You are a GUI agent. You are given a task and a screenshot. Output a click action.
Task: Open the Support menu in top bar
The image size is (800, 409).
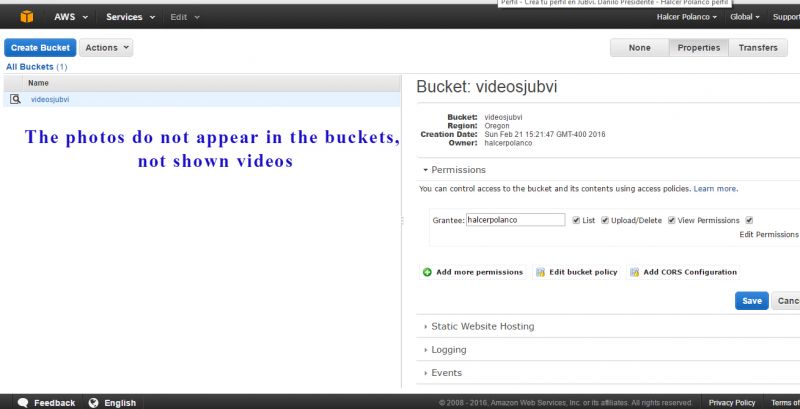786,17
